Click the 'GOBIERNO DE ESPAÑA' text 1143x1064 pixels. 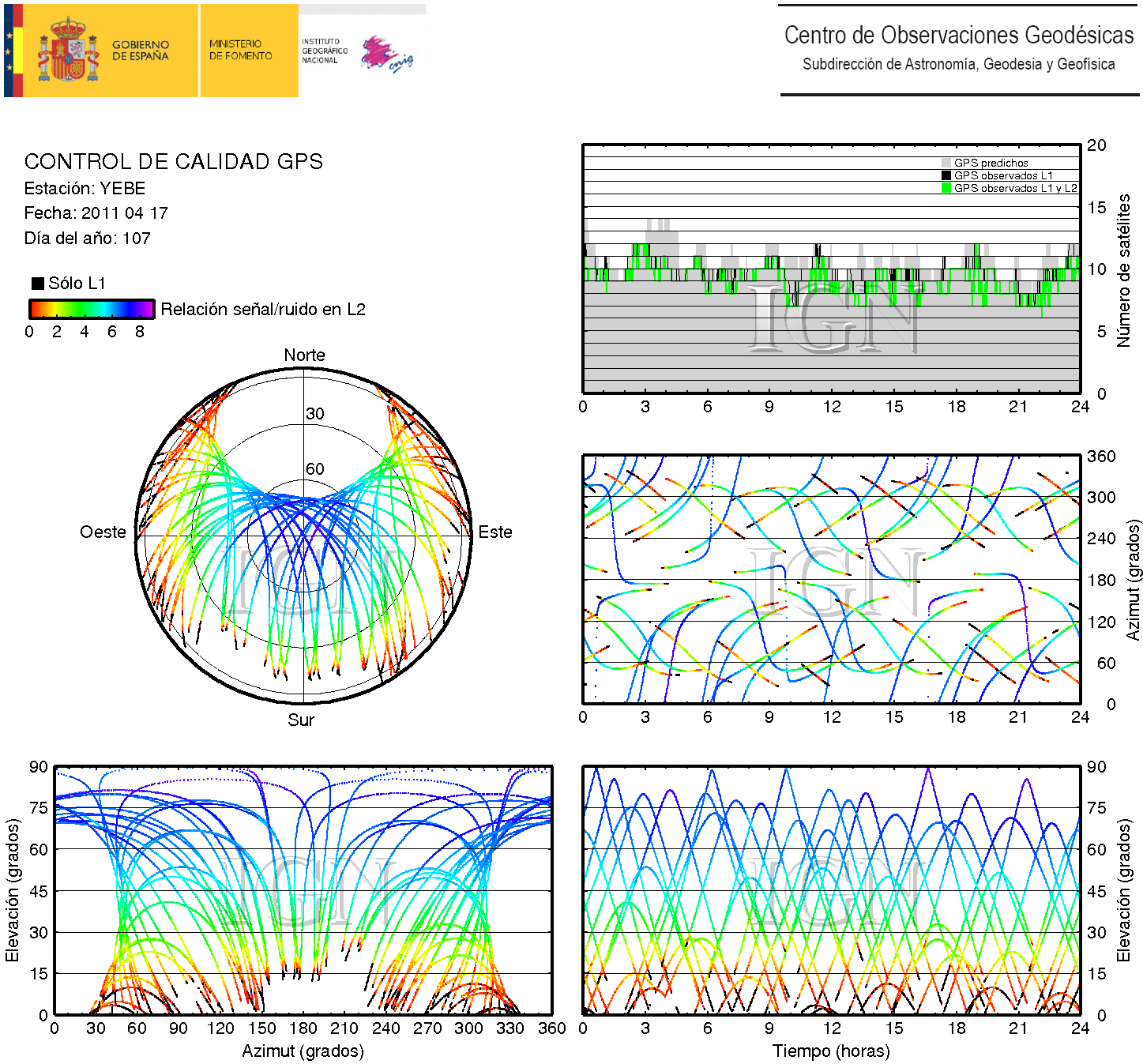[141, 51]
